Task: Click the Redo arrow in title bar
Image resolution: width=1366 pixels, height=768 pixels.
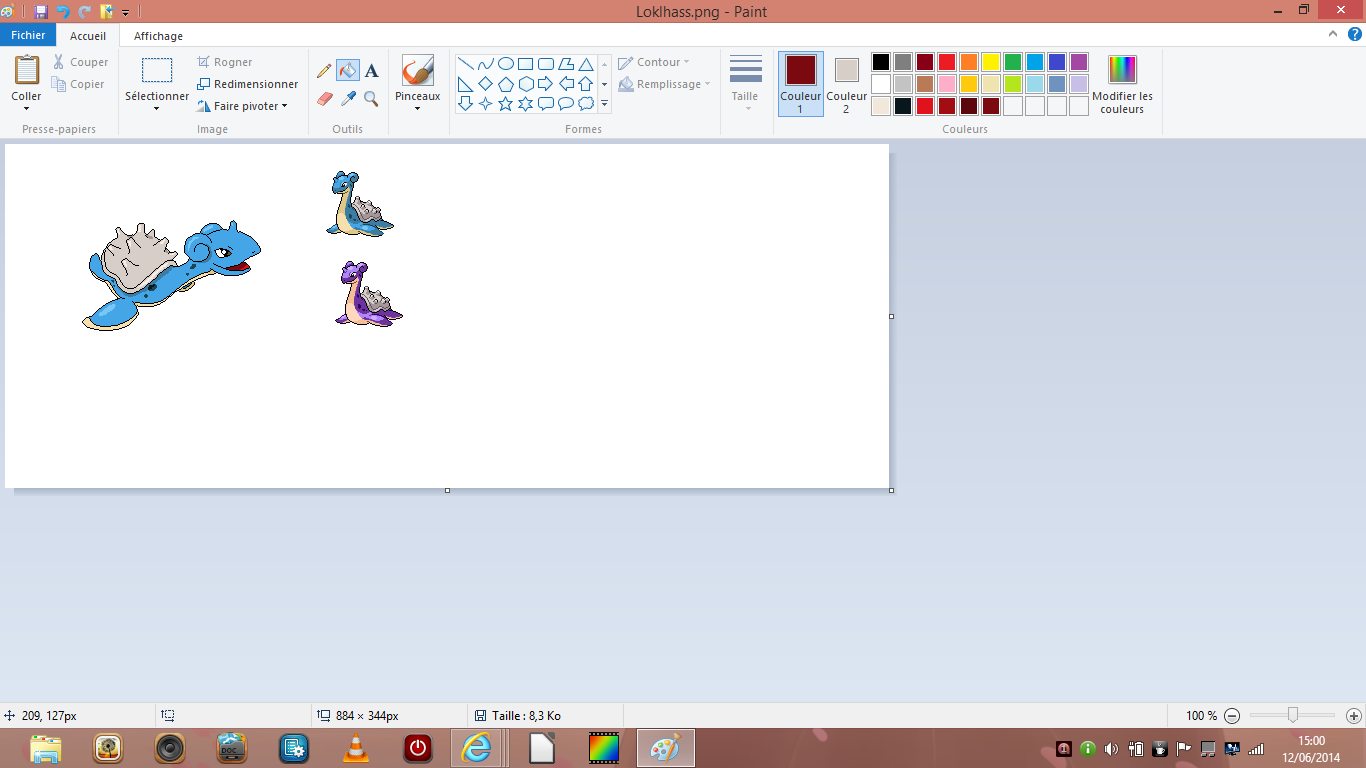Action: [x=85, y=12]
